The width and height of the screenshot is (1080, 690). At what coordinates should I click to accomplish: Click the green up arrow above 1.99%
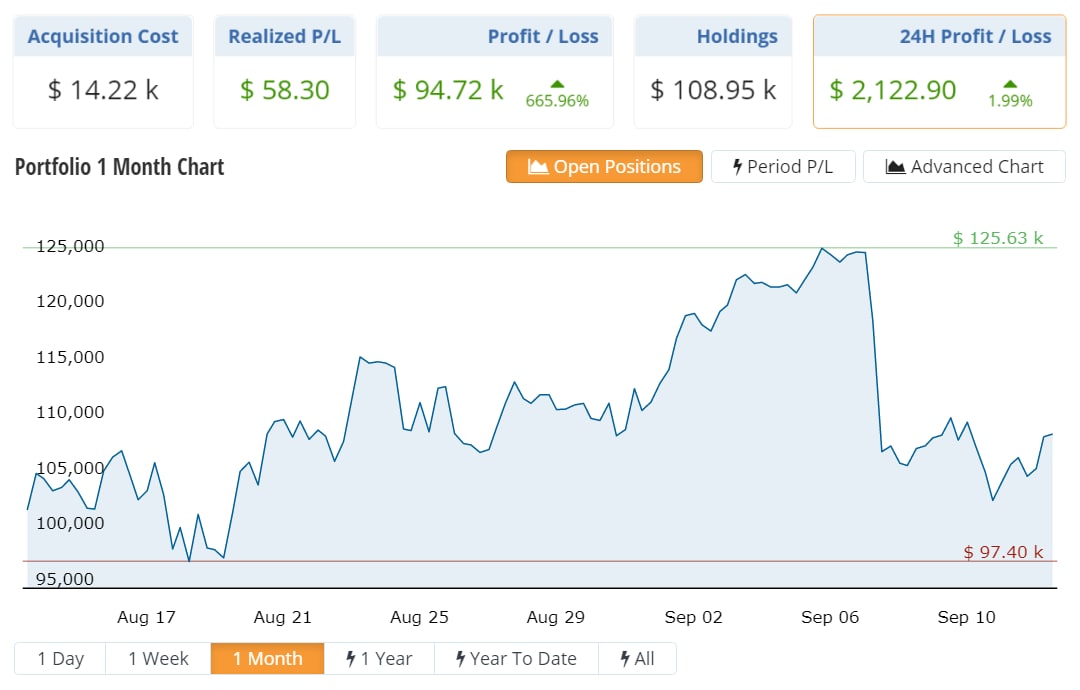(x=1010, y=84)
